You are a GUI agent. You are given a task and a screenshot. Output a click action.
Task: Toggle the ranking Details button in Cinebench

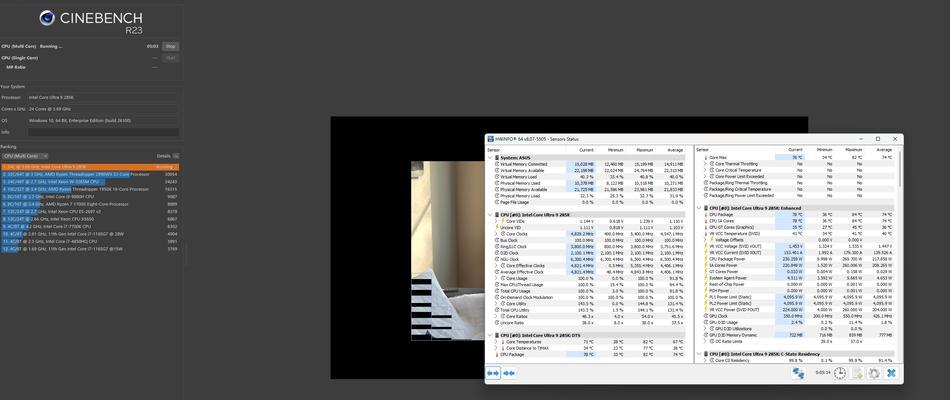[x=176, y=156]
